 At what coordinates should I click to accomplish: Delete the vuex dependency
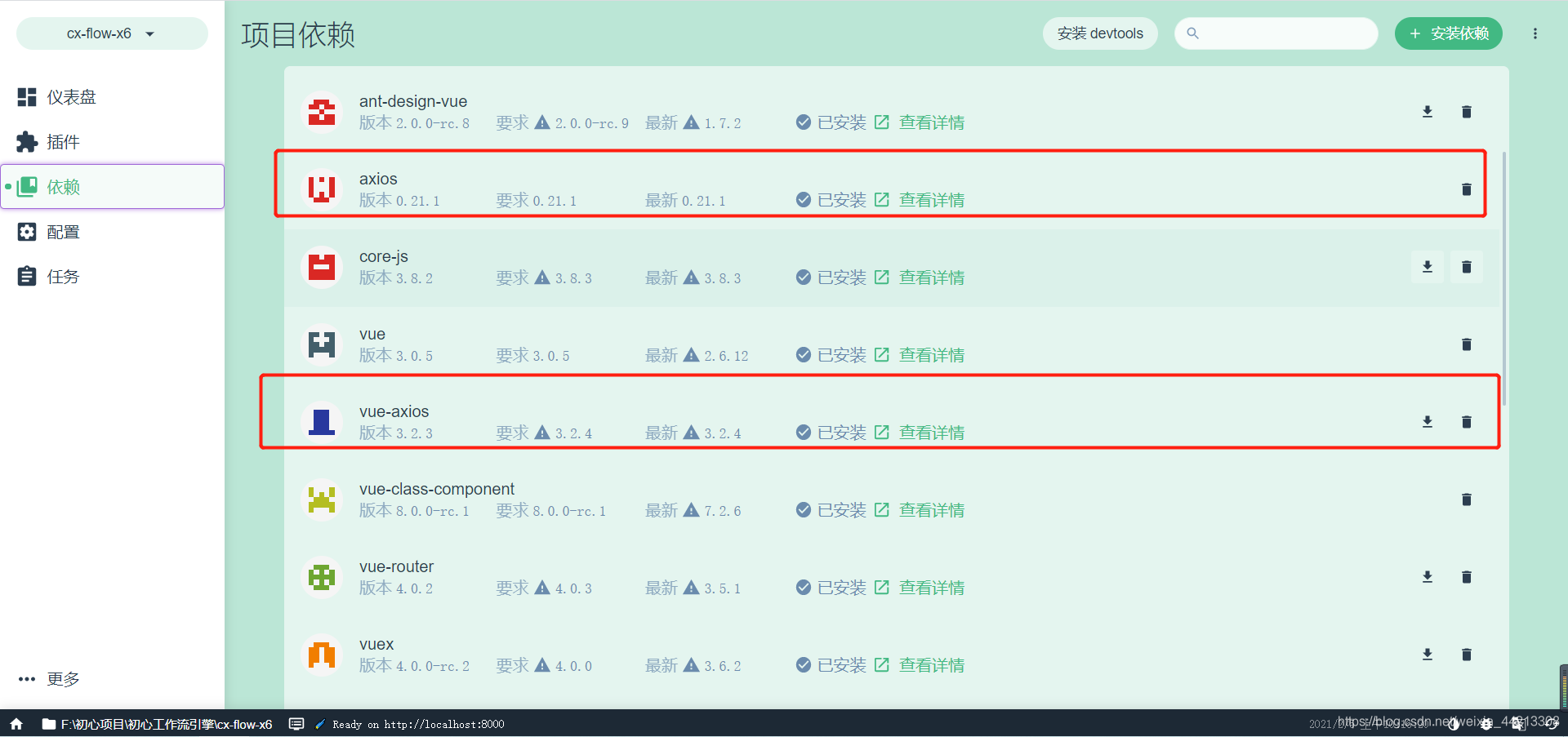[x=1467, y=655]
